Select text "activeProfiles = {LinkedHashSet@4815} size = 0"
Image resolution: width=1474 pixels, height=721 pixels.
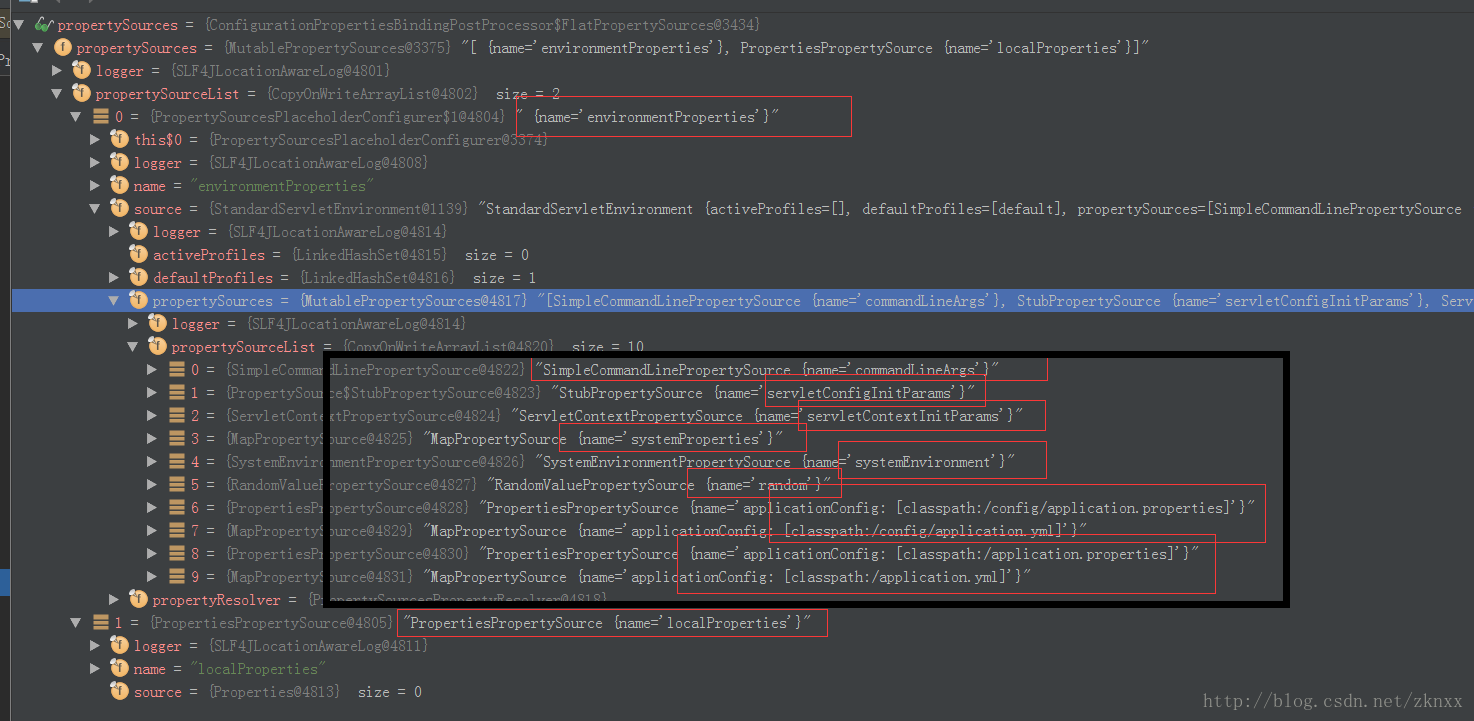(x=341, y=255)
